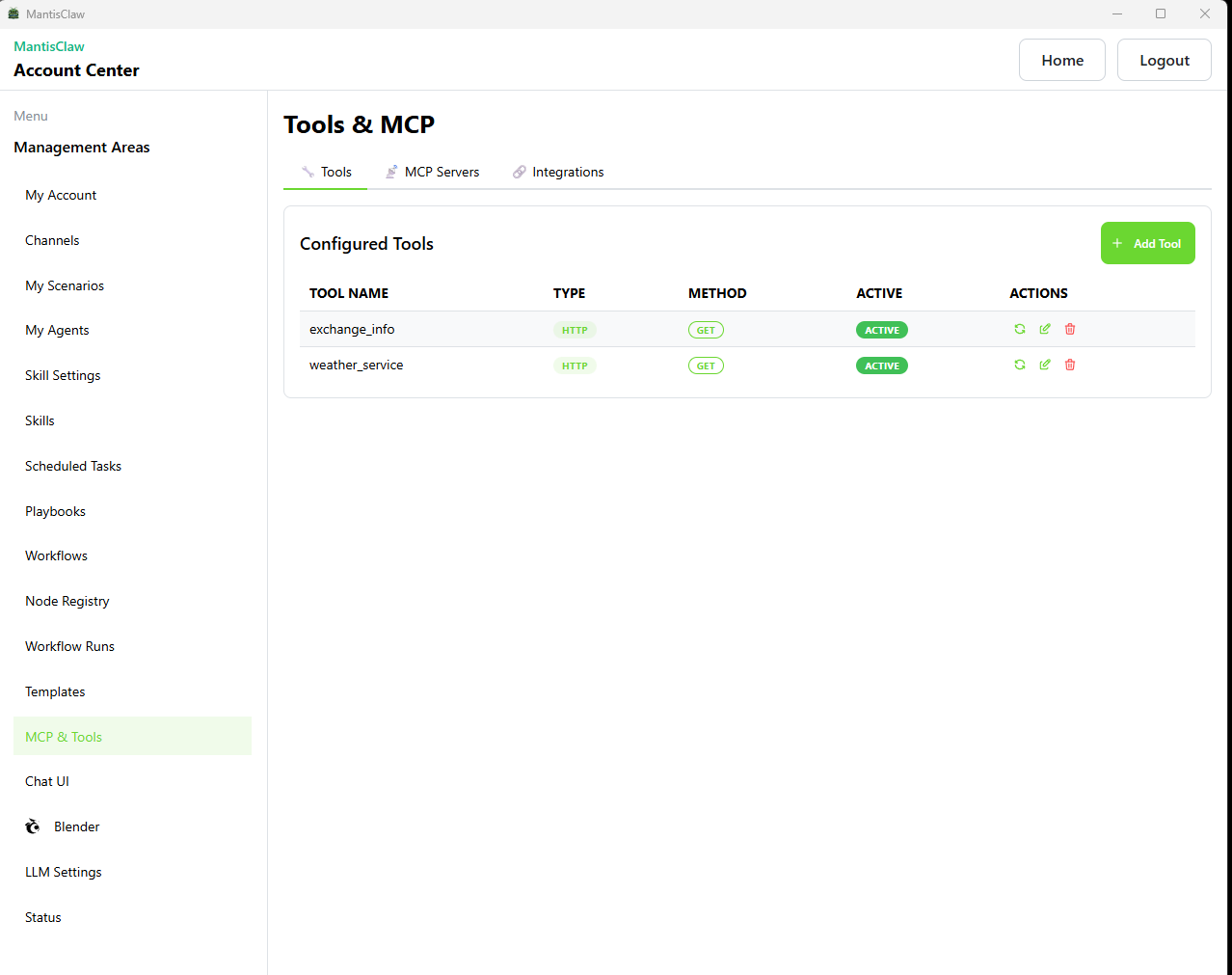The width and height of the screenshot is (1232, 975).
Task: Click the Blender logo icon in sidebar
Action: [x=33, y=826]
